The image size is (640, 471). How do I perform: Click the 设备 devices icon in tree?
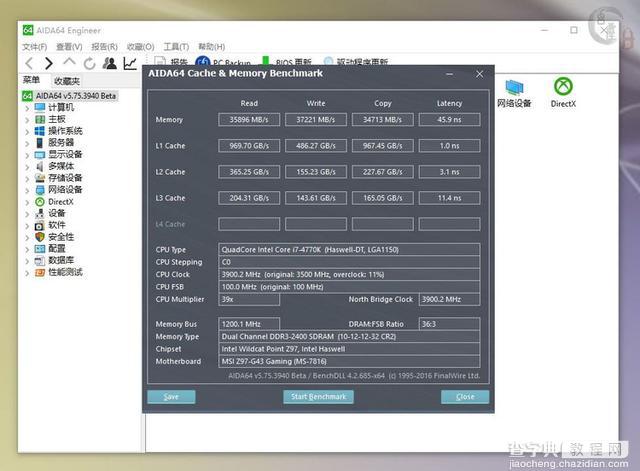(40, 213)
